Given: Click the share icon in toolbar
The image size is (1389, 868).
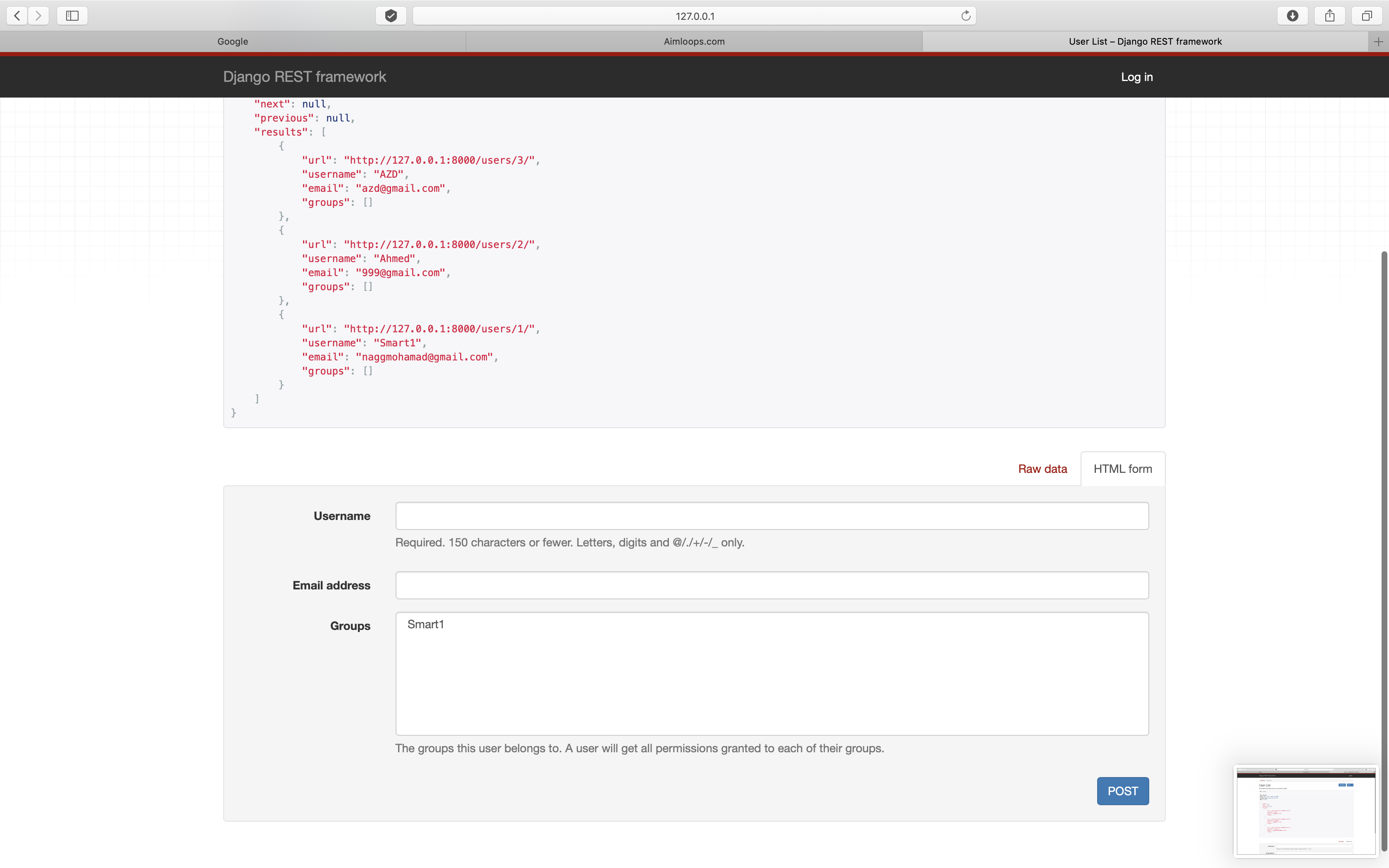Looking at the screenshot, I should click(1330, 16).
